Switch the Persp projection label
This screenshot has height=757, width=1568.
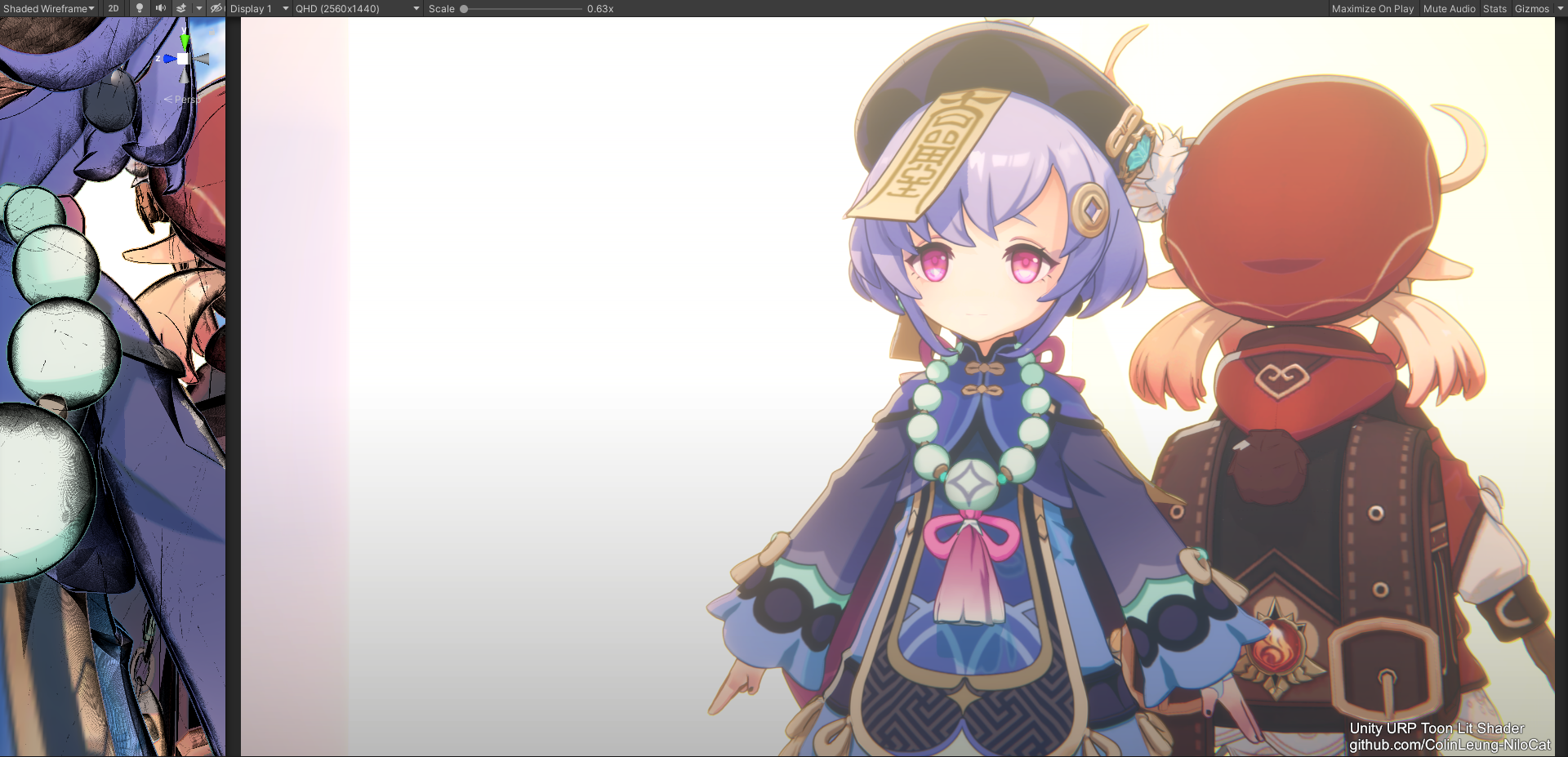tap(181, 99)
